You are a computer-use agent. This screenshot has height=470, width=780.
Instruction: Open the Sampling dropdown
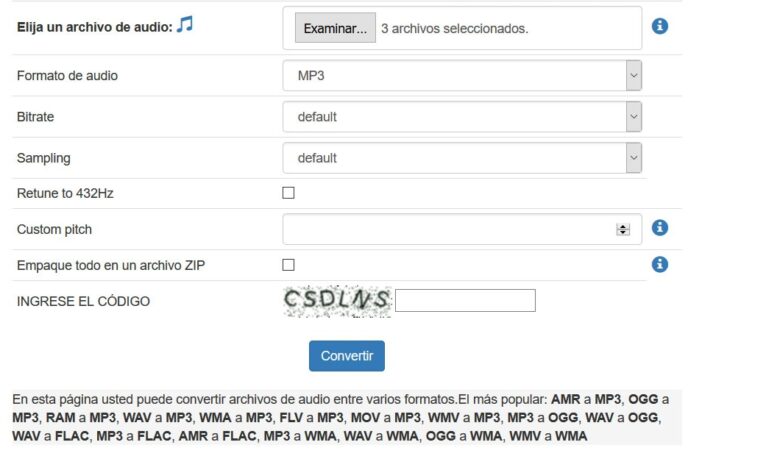(x=462, y=158)
